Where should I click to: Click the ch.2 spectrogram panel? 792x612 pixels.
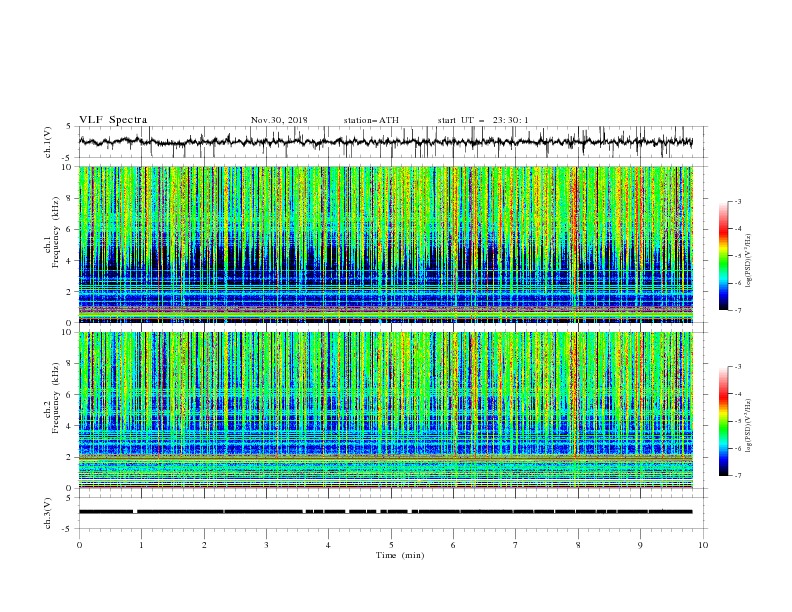(x=386, y=410)
